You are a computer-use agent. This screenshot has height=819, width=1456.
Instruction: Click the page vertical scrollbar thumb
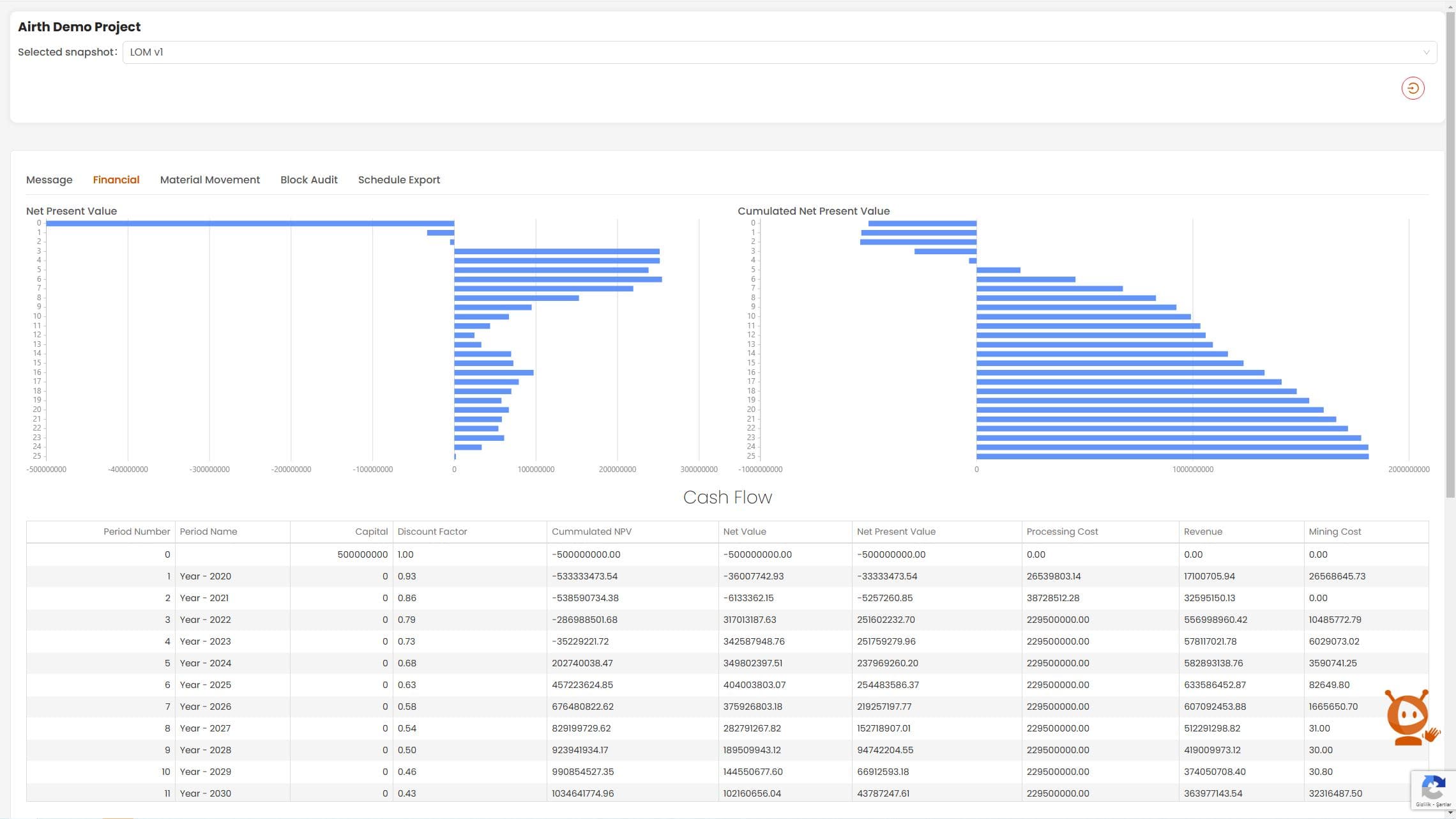(1450, 256)
